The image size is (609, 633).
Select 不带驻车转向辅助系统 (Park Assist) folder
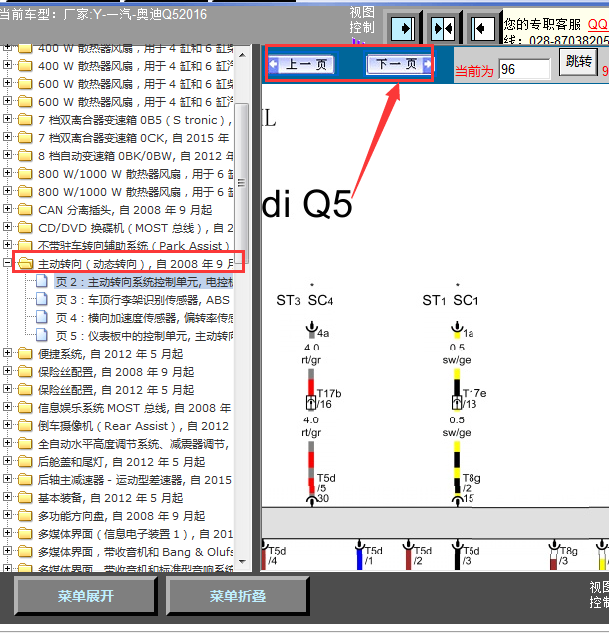pyautogui.click(x=135, y=246)
